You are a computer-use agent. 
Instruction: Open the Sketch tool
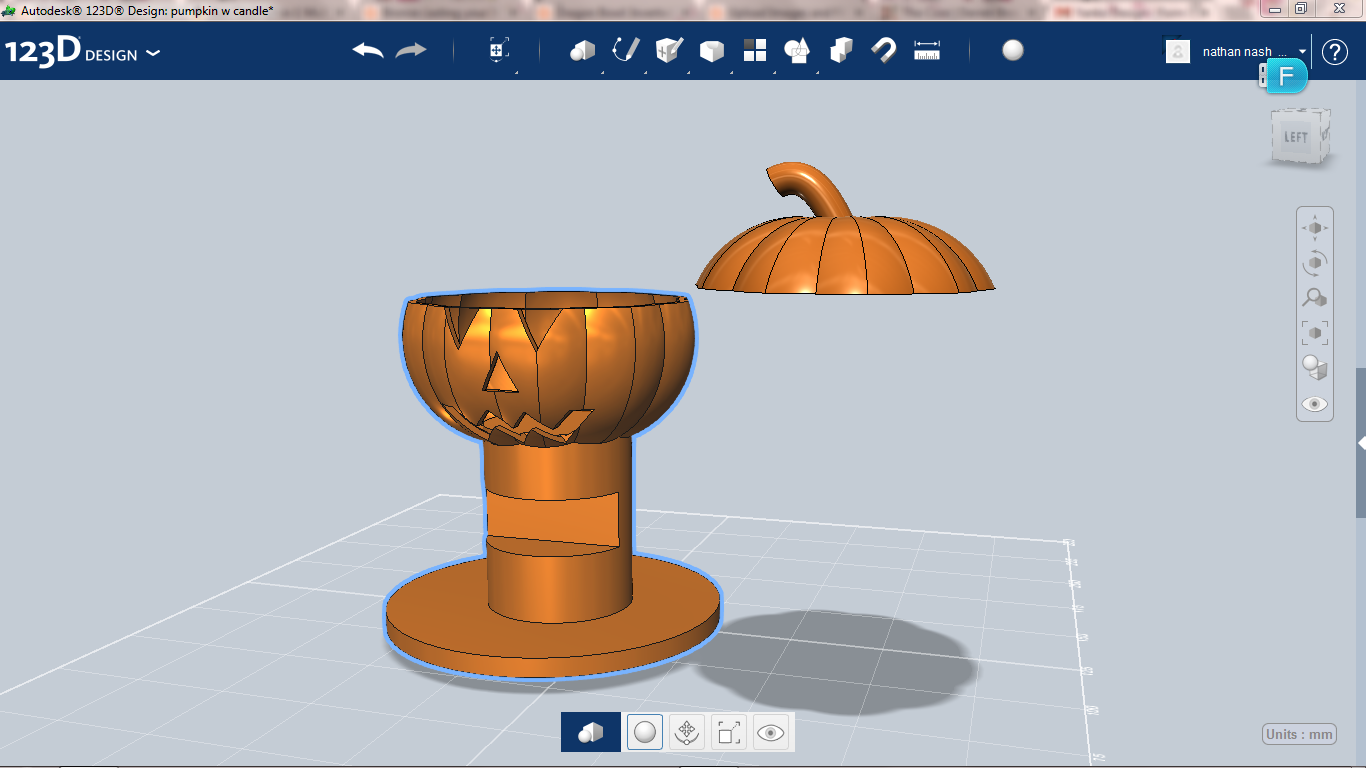point(624,51)
